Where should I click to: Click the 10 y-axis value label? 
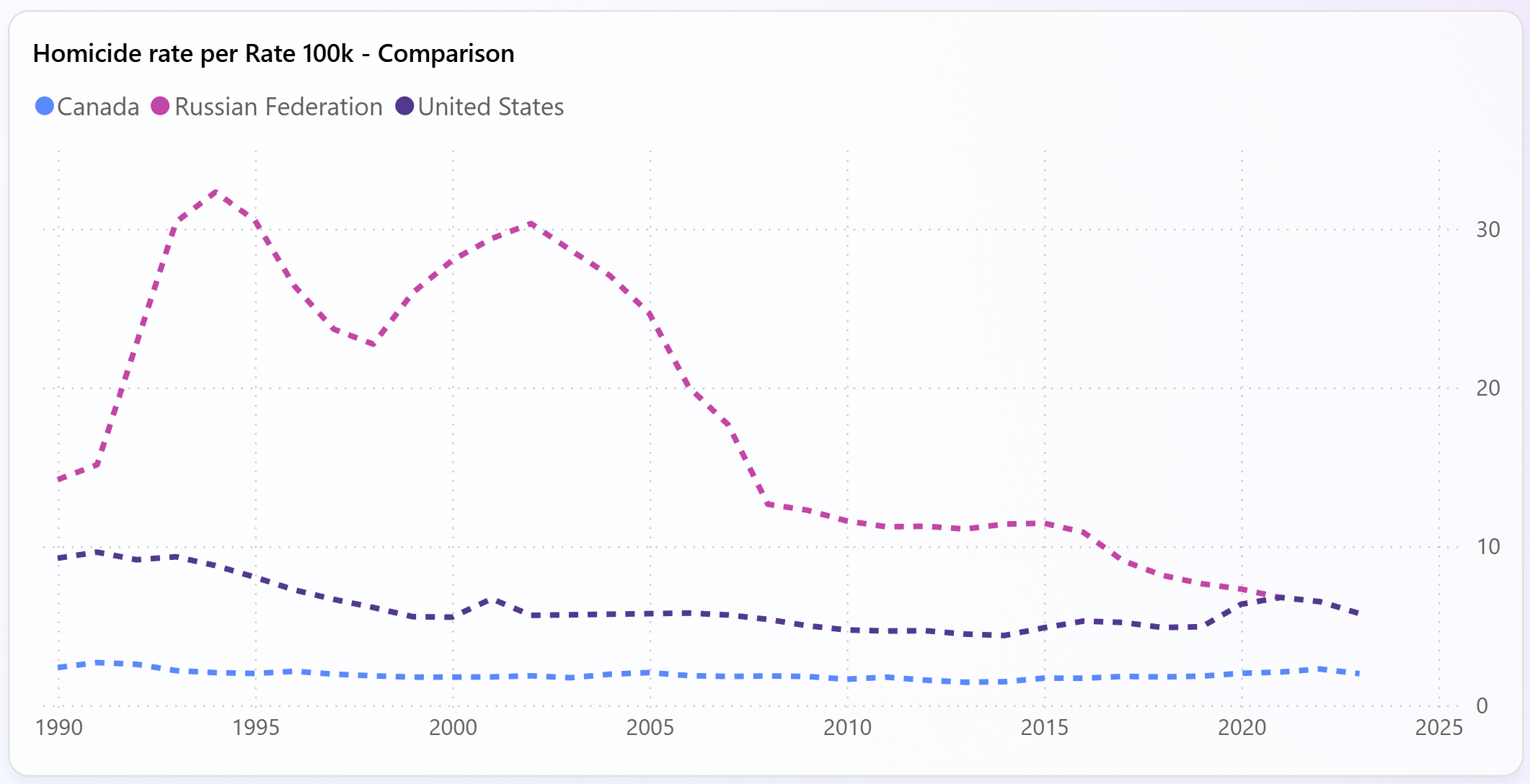coord(1488,547)
